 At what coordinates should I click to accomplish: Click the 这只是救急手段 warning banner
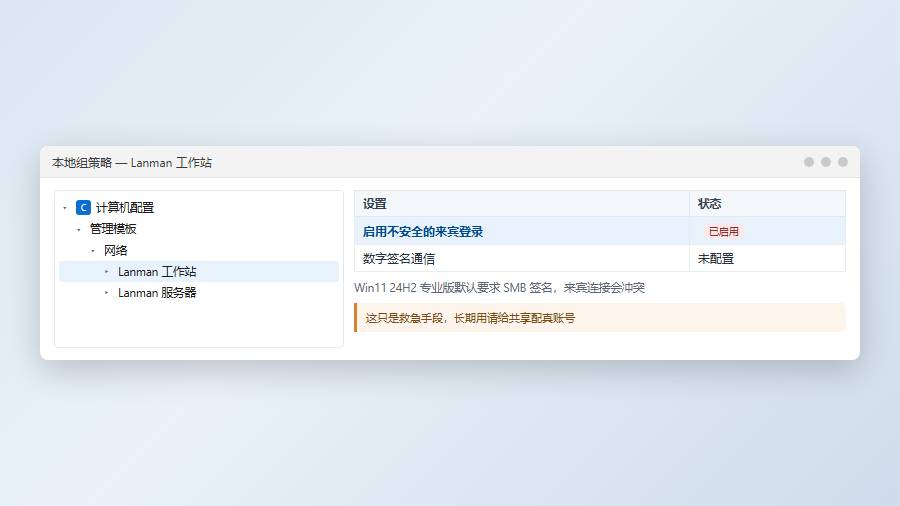click(x=600, y=318)
